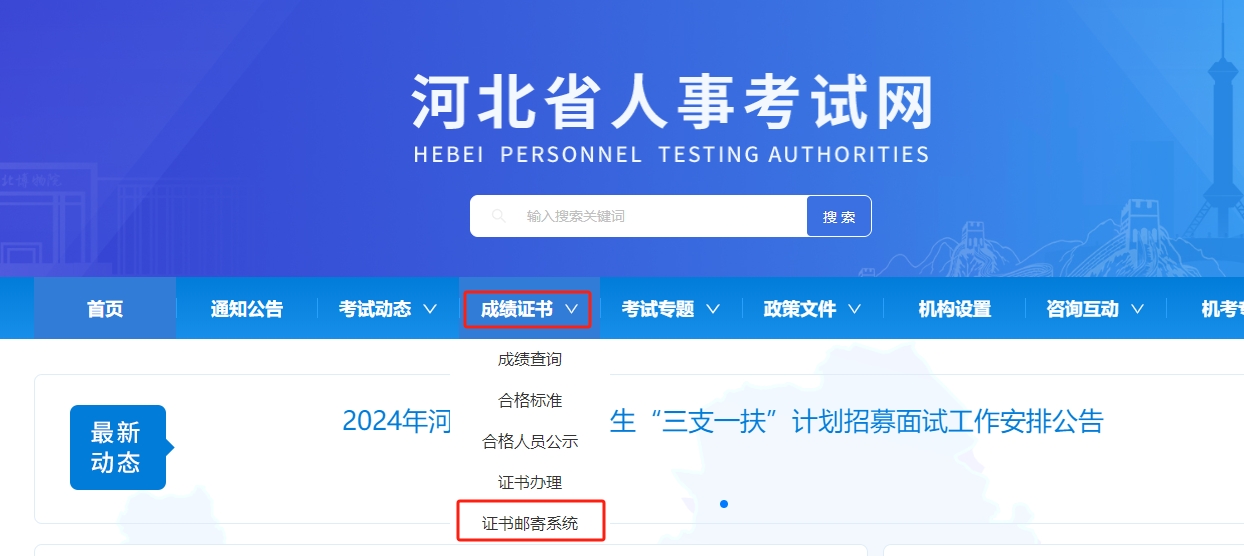Choose 合格标准 in the submenu

(x=530, y=400)
